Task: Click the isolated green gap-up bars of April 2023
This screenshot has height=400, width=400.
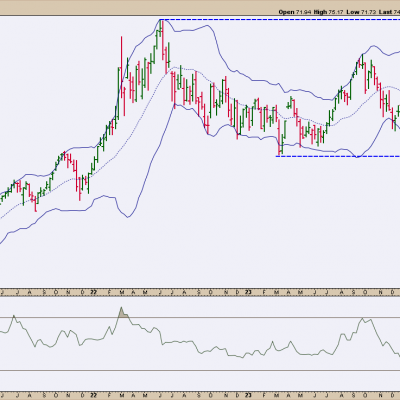Action: tap(290, 103)
